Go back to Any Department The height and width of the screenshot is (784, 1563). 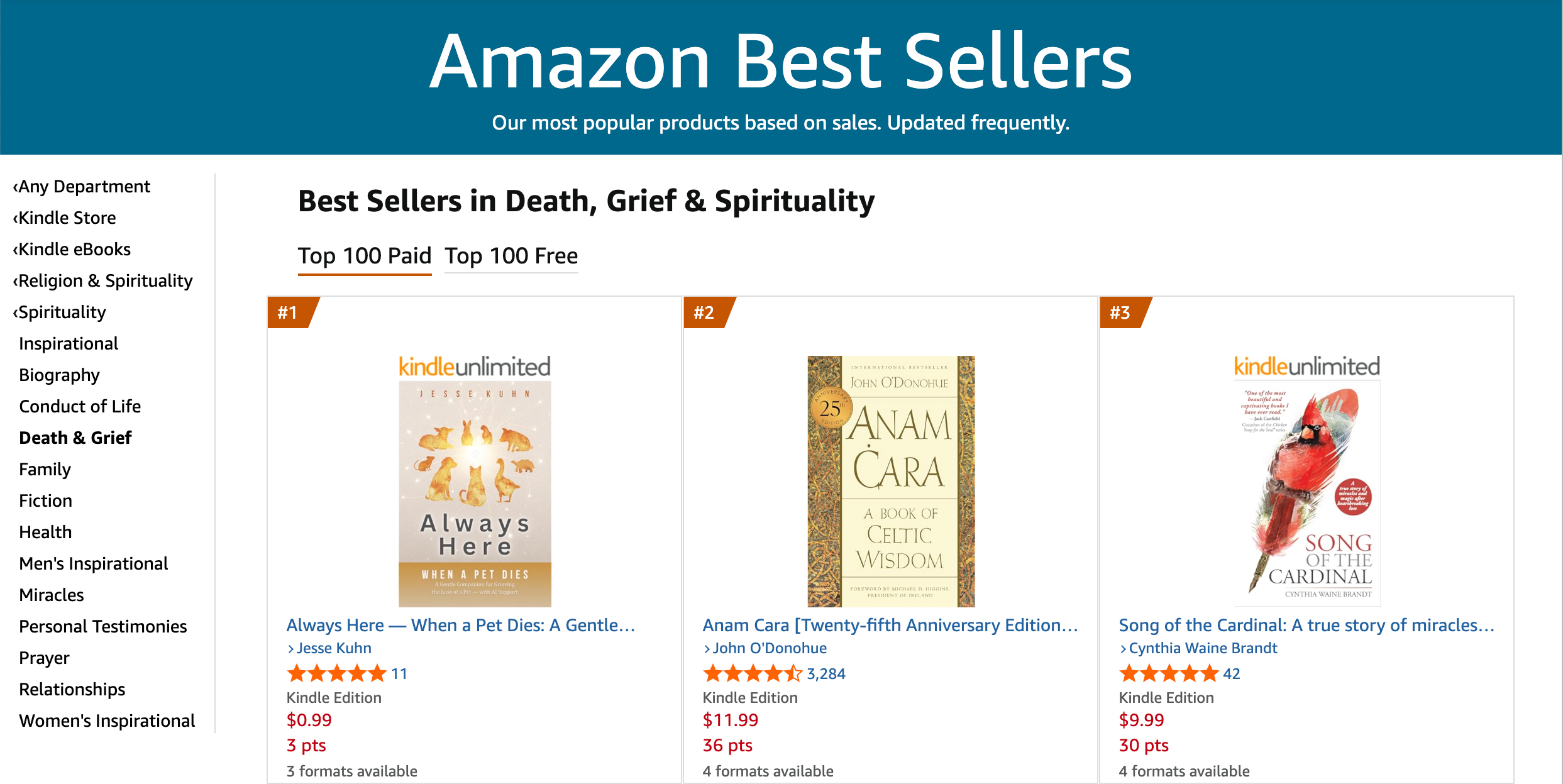click(x=84, y=187)
